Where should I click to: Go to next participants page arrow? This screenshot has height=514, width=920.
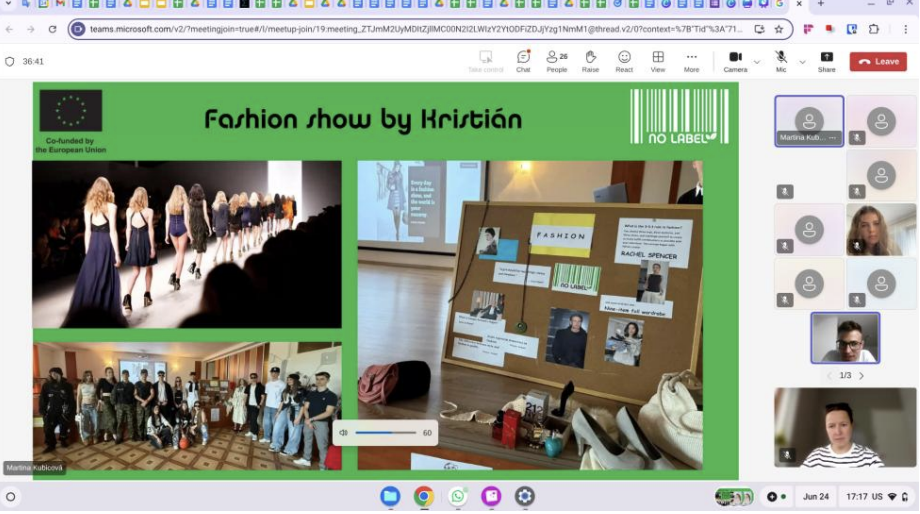(x=862, y=376)
